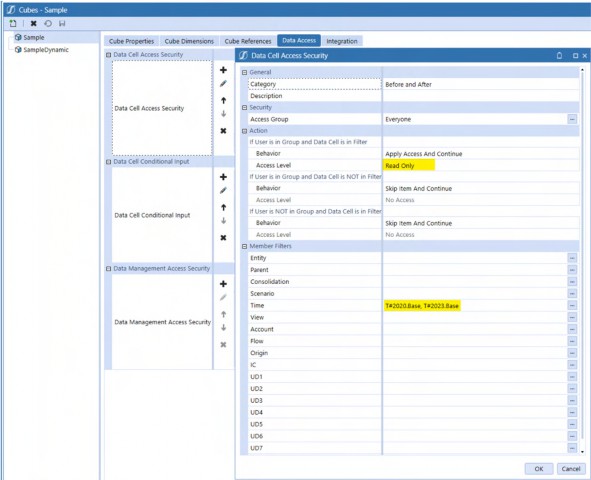Click the Time member filter field

[x=475, y=306]
